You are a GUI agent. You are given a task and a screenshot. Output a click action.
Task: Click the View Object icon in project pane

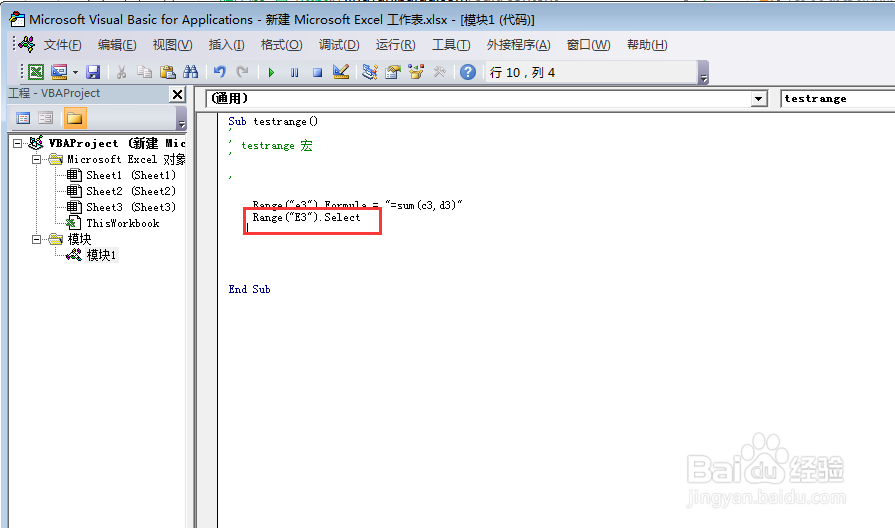pos(46,118)
